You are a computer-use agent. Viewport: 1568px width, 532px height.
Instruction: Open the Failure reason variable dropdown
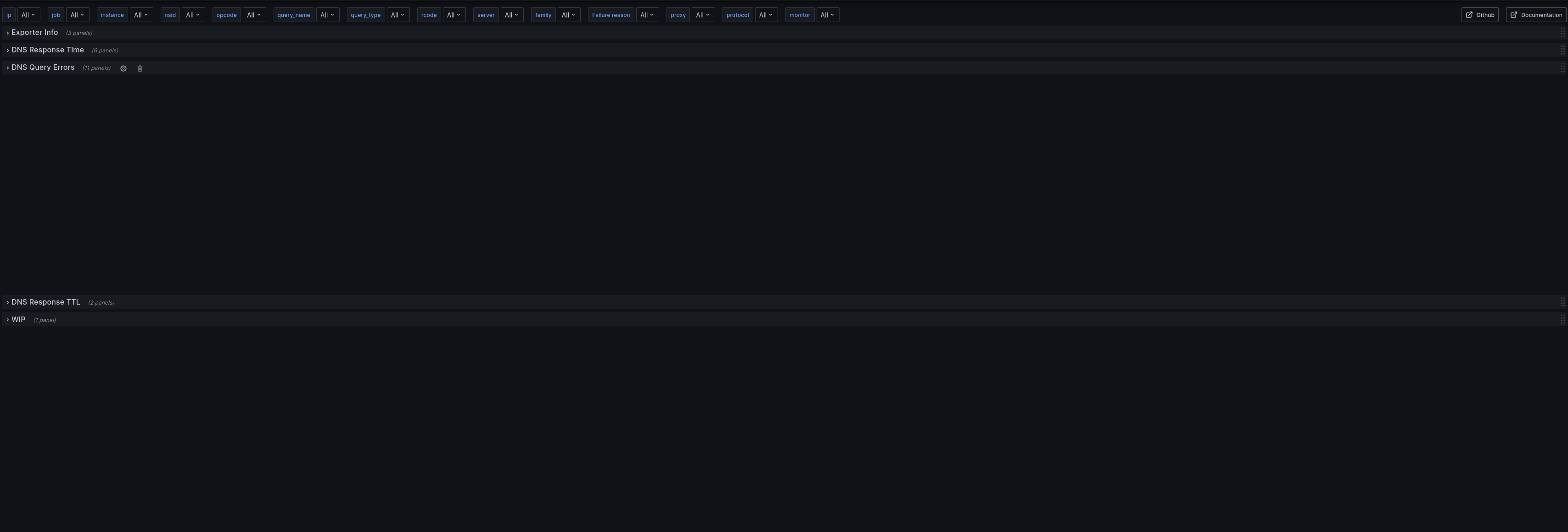coord(647,15)
